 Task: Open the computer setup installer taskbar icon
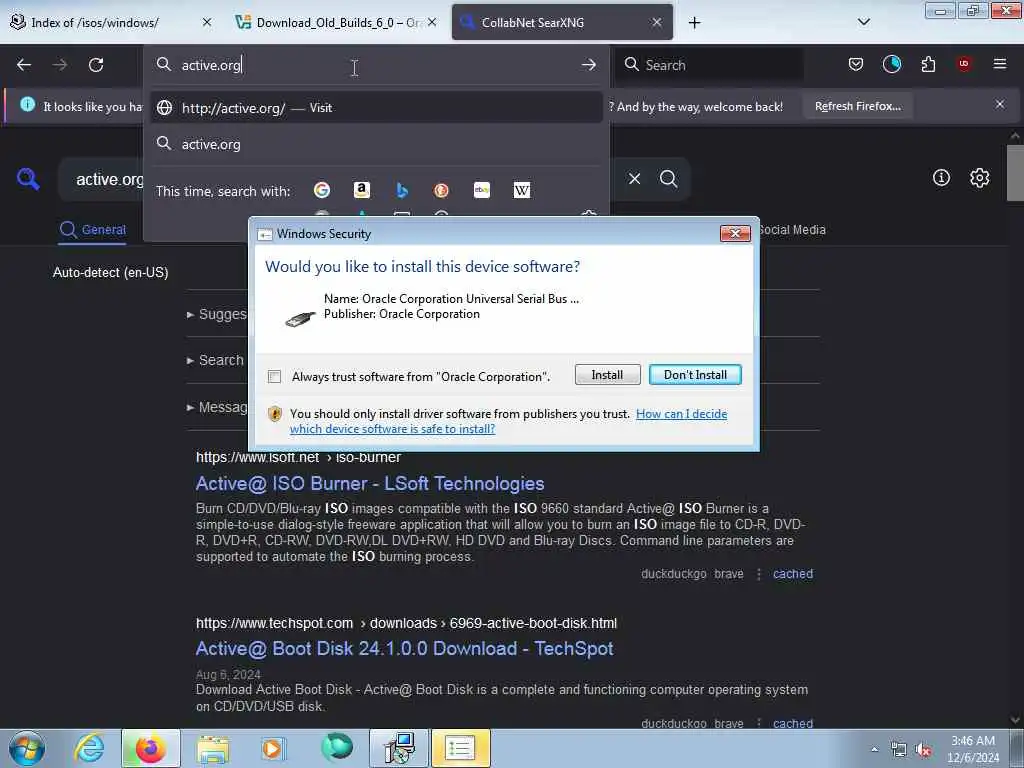[x=398, y=748]
